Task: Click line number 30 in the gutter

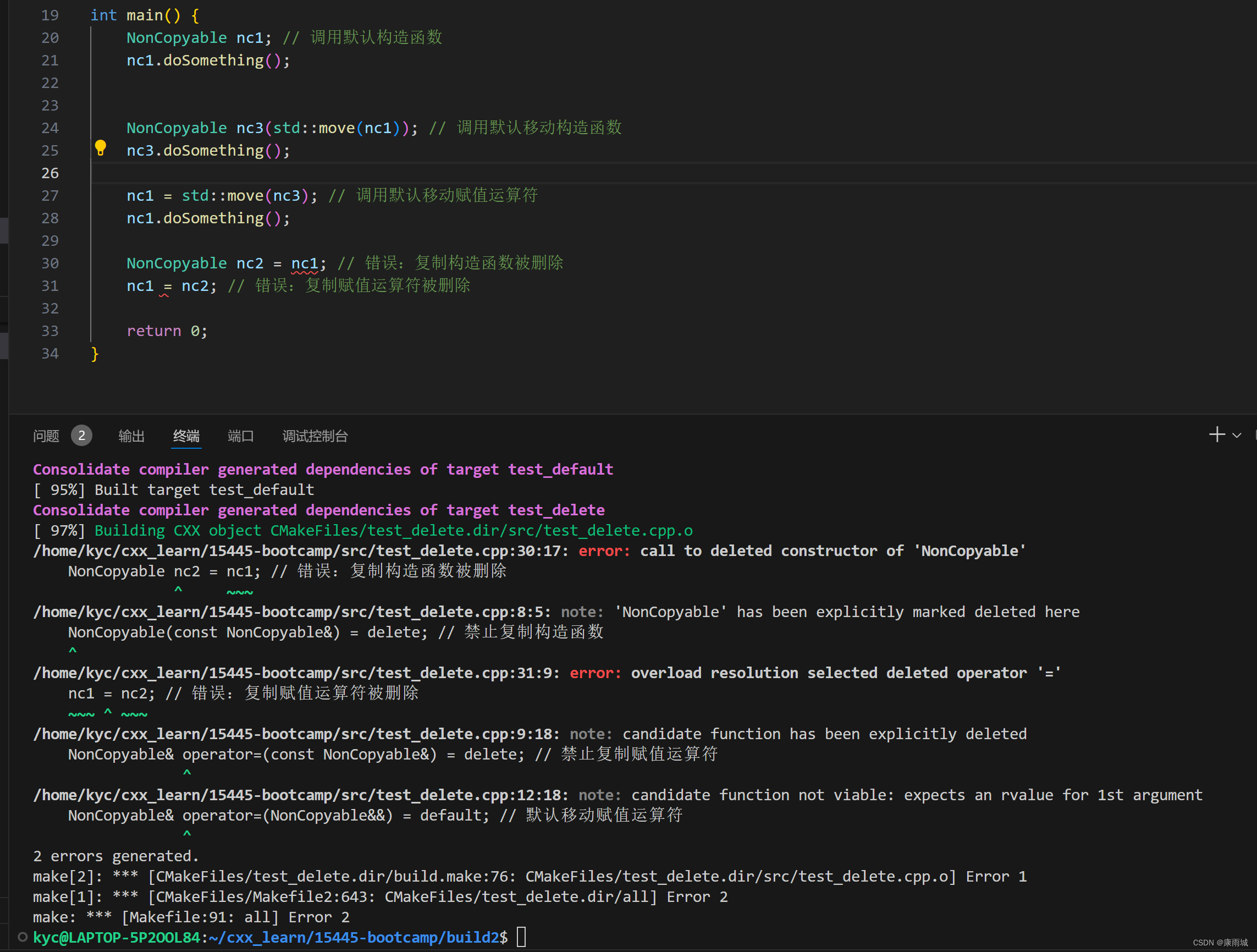Action: (x=50, y=263)
